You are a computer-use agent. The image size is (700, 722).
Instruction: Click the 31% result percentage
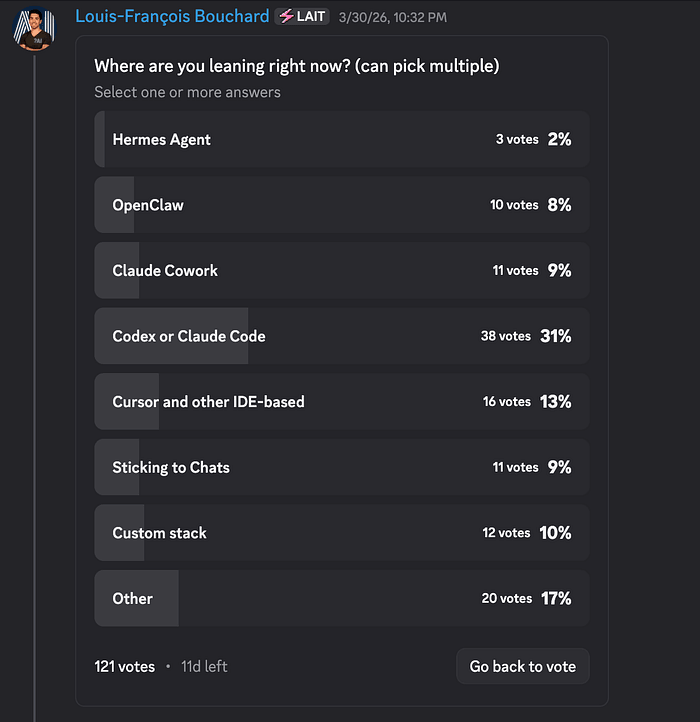[x=555, y=336]
